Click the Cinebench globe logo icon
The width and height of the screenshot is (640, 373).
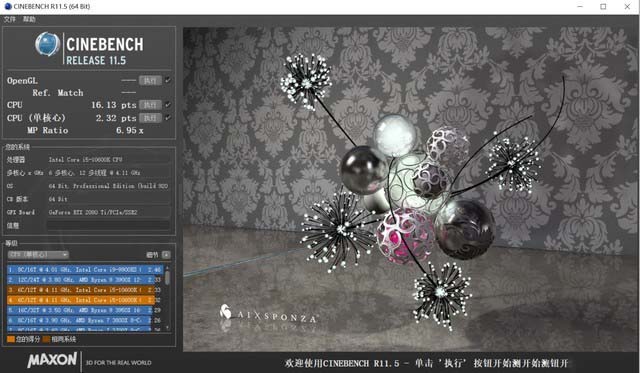[47, 44]
